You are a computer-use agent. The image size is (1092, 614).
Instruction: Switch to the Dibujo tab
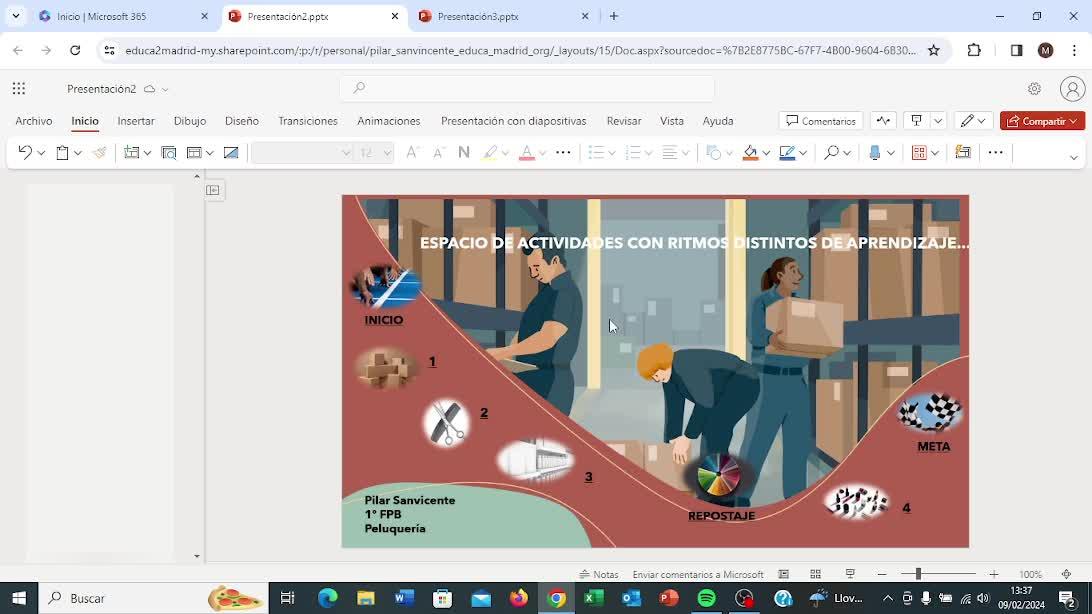click(x=189, y=121)
